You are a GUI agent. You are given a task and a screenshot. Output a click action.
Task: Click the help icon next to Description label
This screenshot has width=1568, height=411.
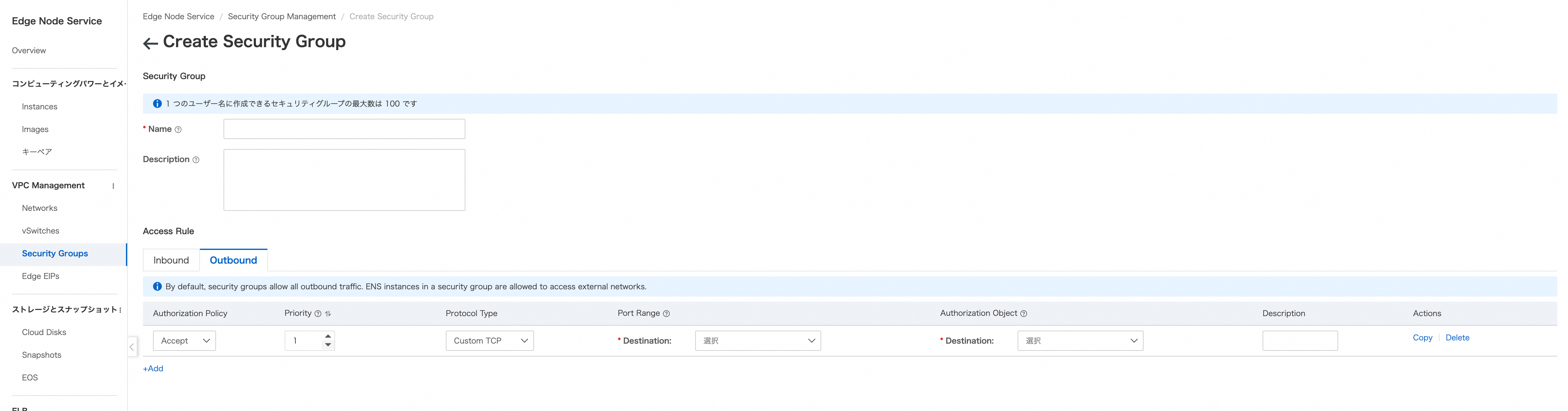click(x=196, y=160)
